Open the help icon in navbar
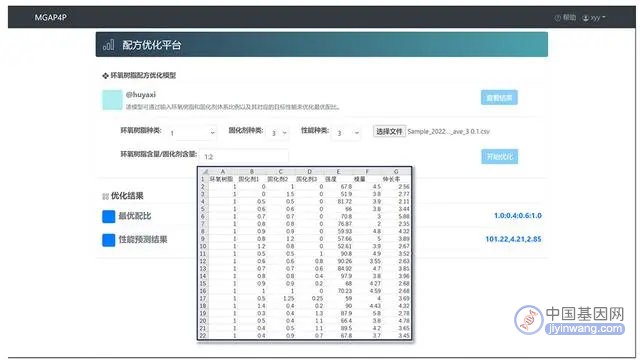The image size is (640, 360). pos(558,18)
